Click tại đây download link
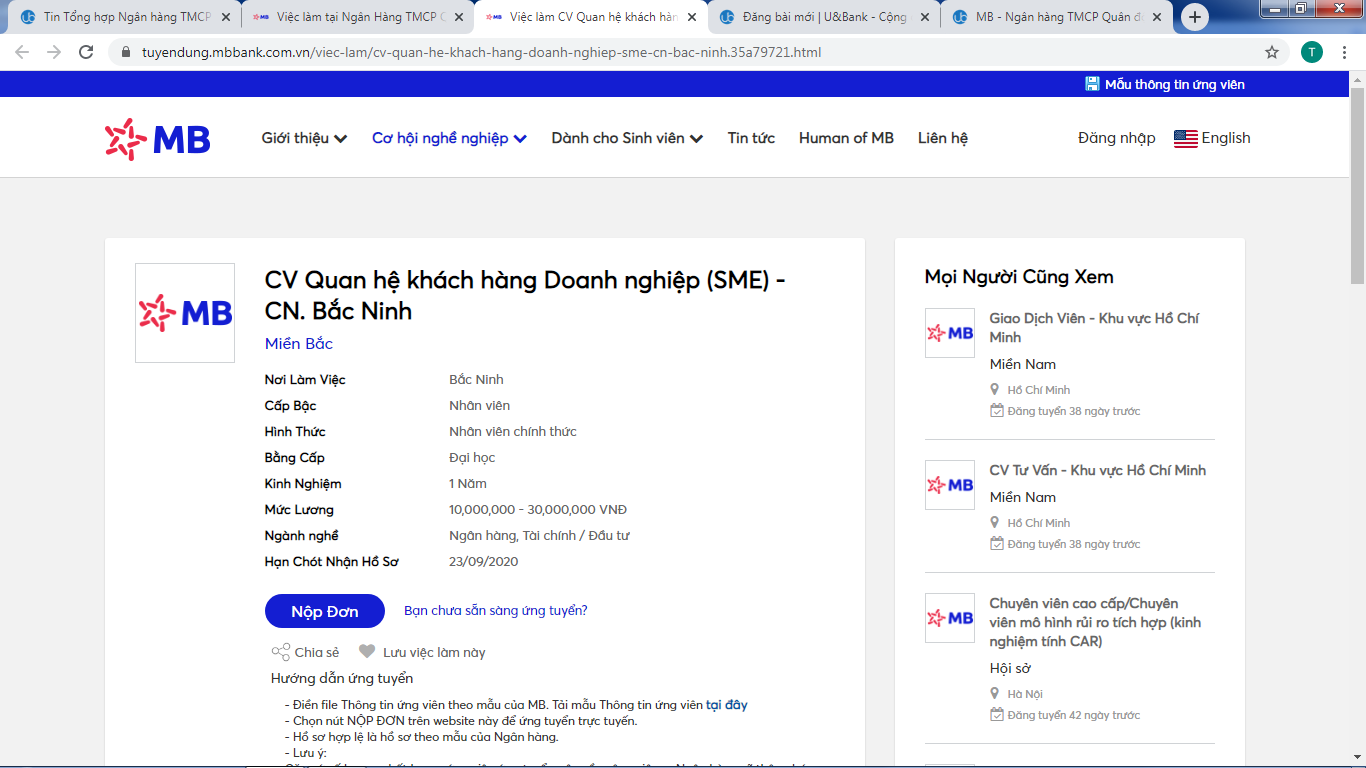The width and height of the screenshot is (1366, 768). coord(727,704)
